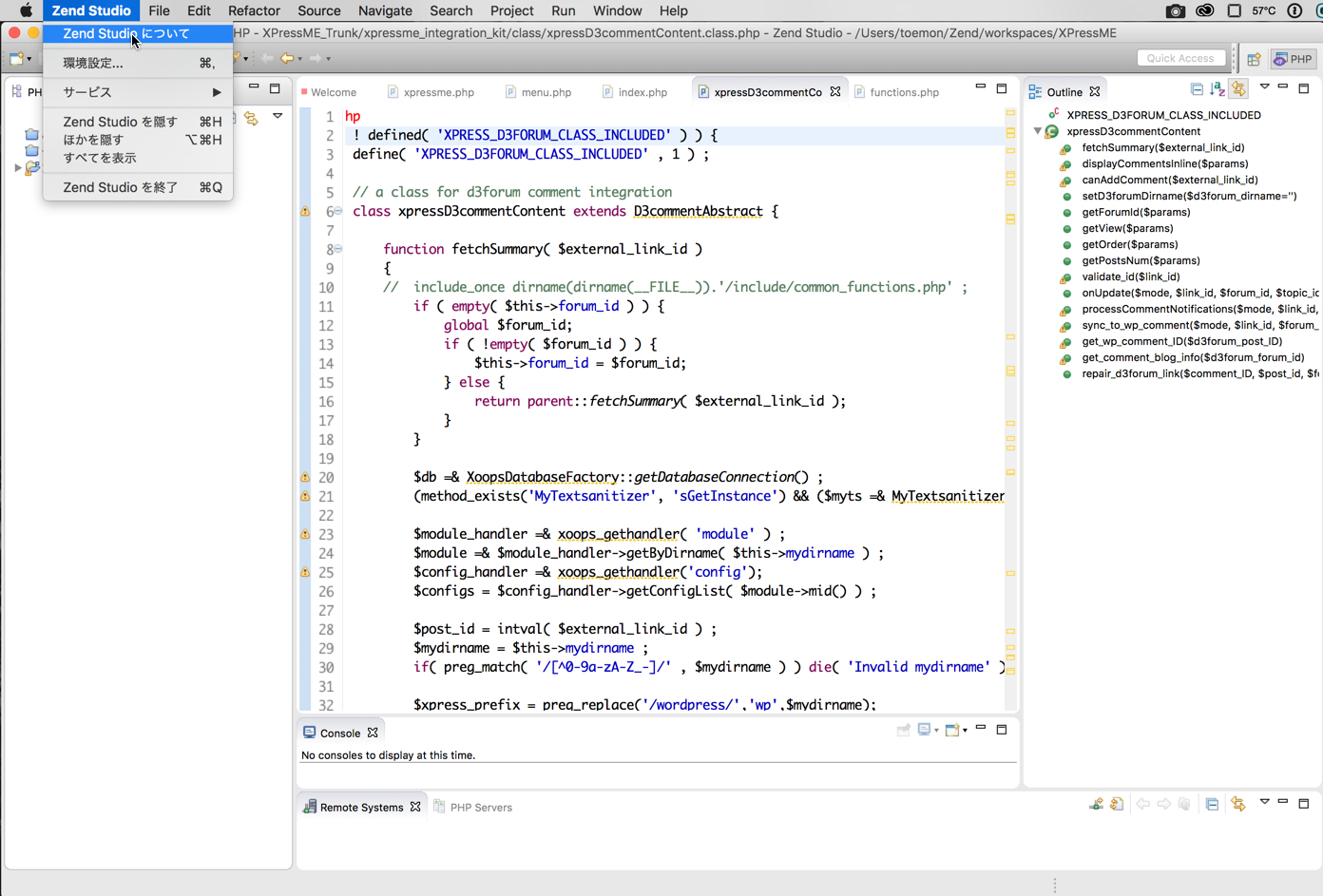
Task: Open the PHP Explorer view menu triangle
Action: click(278, 116)
